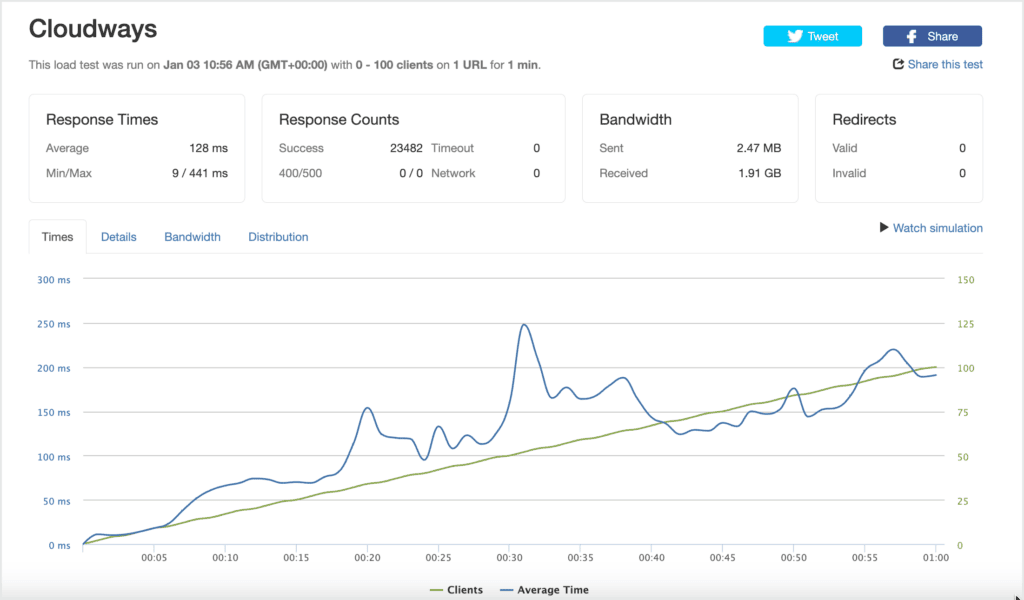The height and width of the screenshot is (600, 1024).
Task: Toggle Average Time series in legend
Action: (x=544, y=590)
